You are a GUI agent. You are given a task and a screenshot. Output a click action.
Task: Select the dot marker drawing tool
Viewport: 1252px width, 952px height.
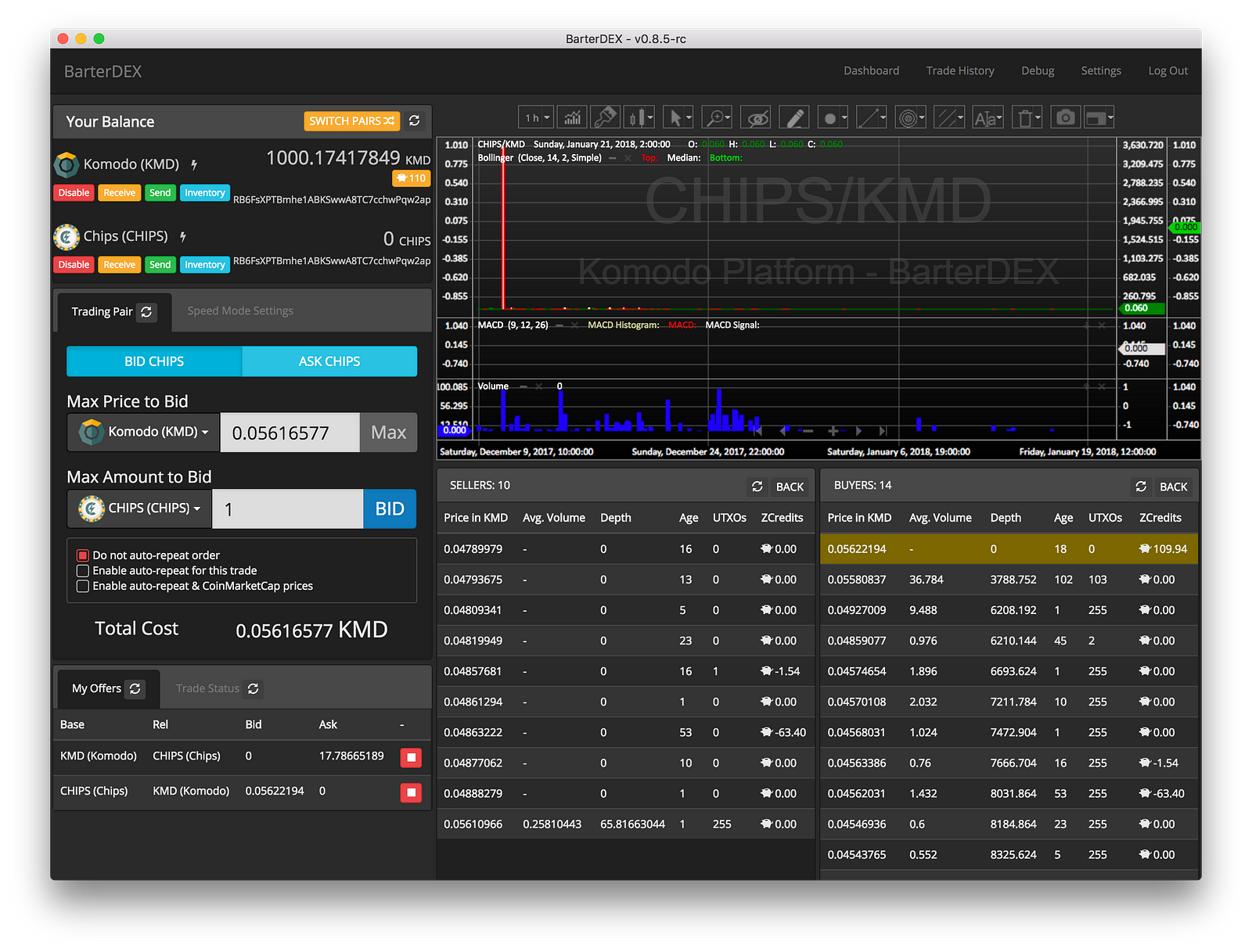click(x=833, y=117)
